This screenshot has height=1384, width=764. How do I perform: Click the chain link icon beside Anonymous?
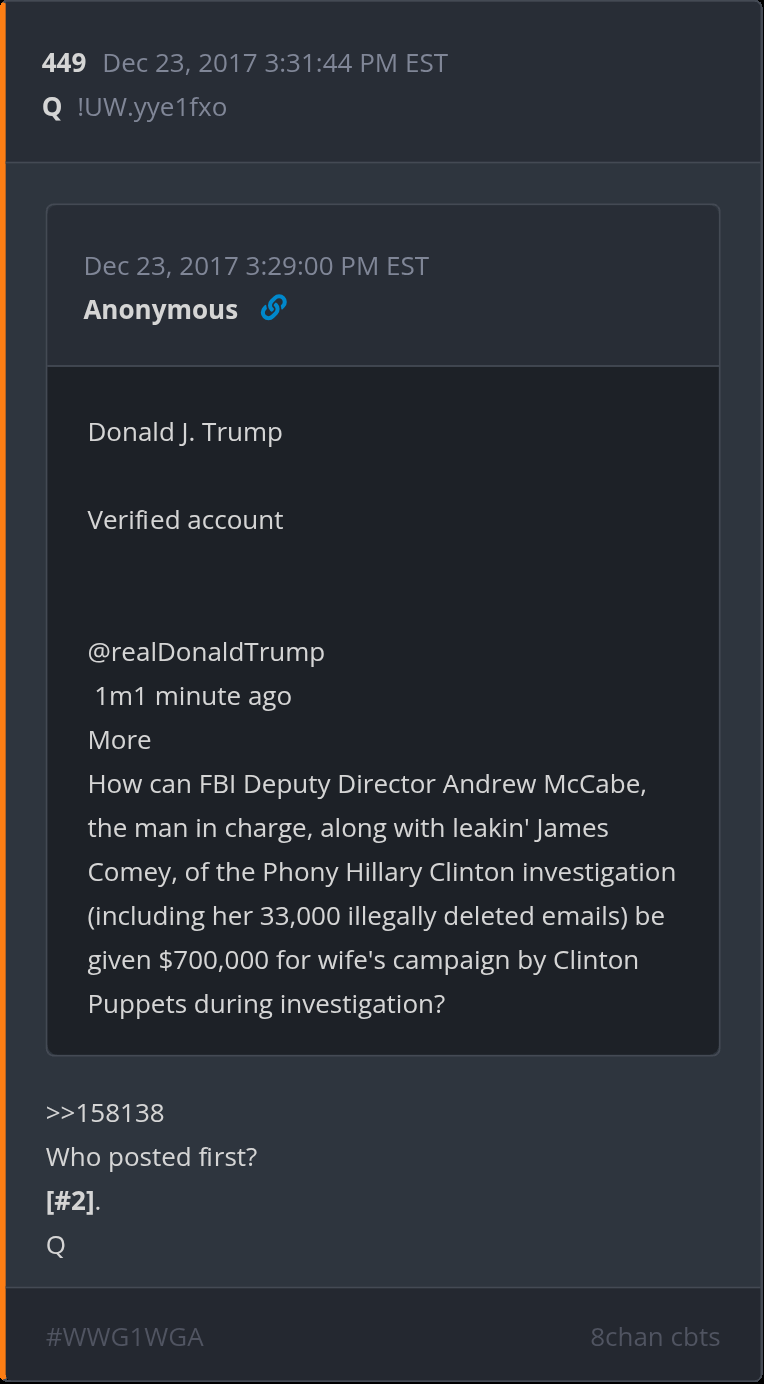[x=273, y=309]
